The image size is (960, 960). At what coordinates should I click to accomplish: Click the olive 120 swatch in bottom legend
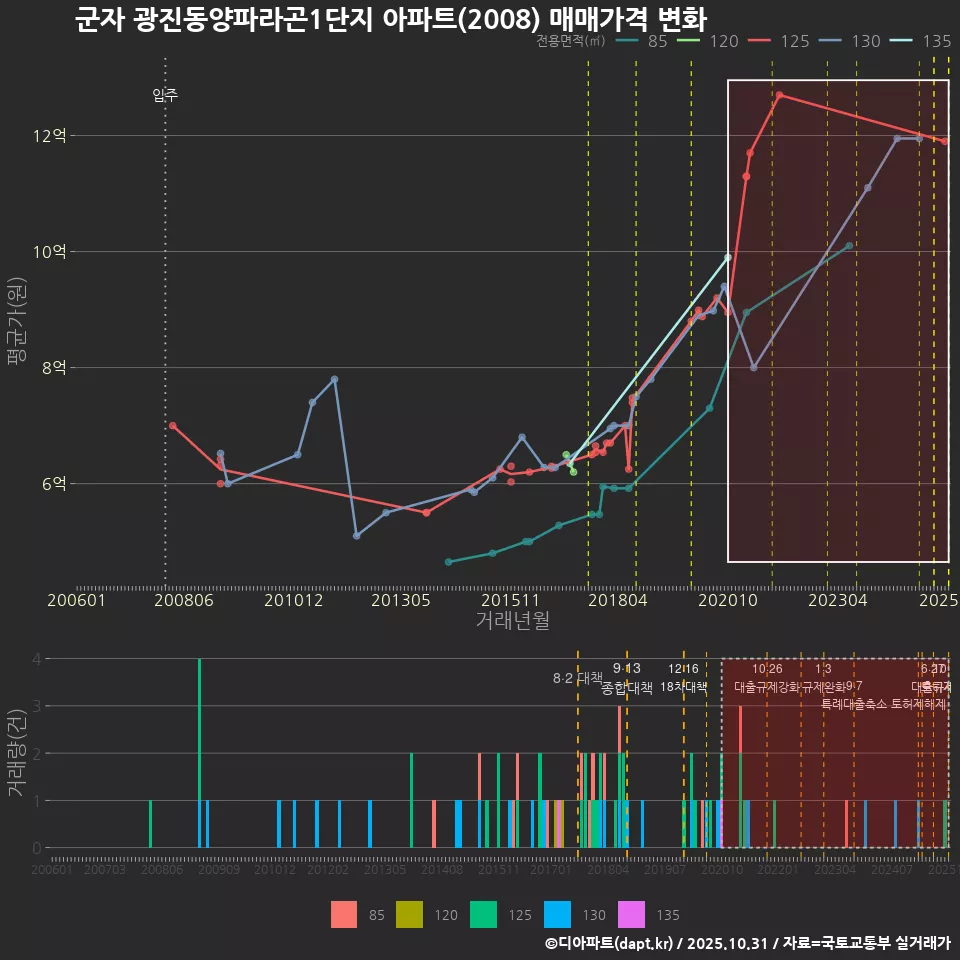(x=412, y=914)
